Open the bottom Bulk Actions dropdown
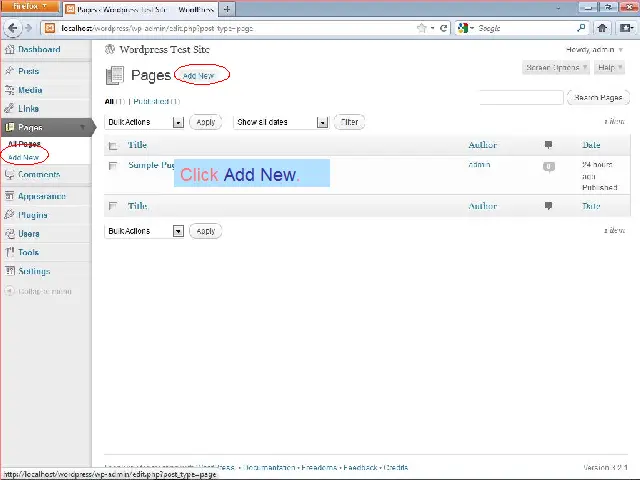Image resolution: width=640 pixels, height=480 pixels. pyautogui.click(x=144, y=231)
